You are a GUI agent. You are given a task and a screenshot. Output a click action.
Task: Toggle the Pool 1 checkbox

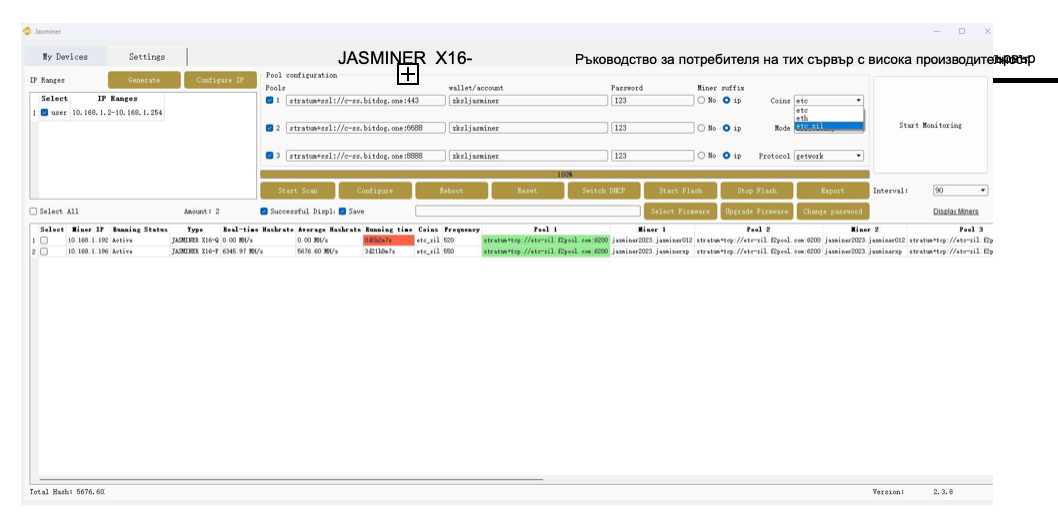[270, 100]
